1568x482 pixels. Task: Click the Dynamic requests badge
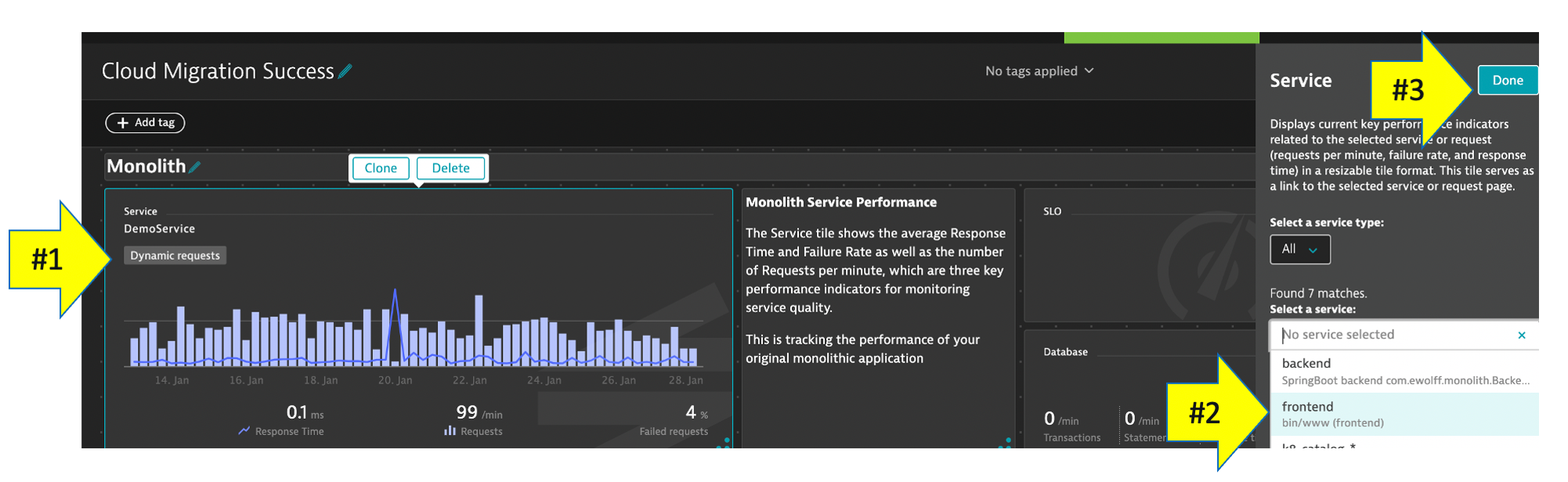click(x=175, y=256)
